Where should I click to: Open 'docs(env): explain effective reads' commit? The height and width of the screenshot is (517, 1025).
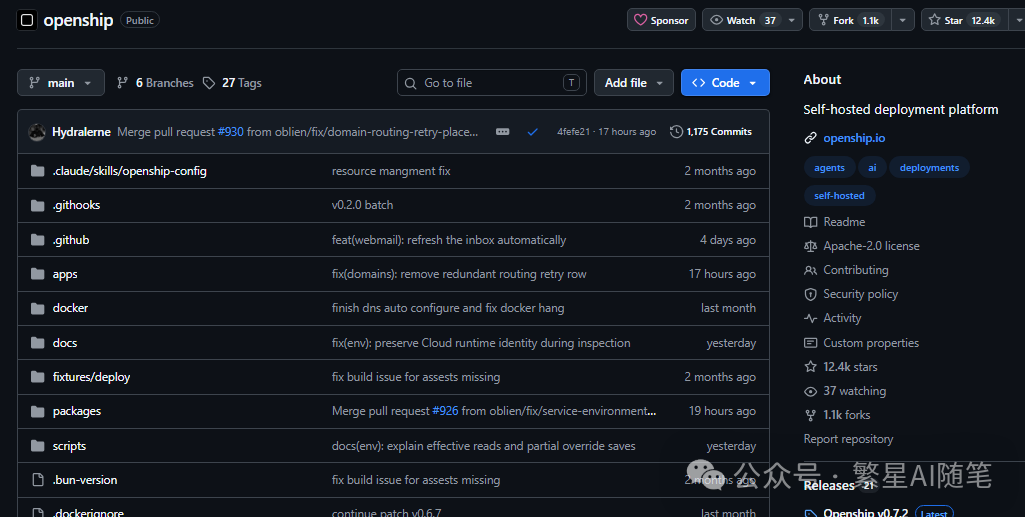click(484, 446)
